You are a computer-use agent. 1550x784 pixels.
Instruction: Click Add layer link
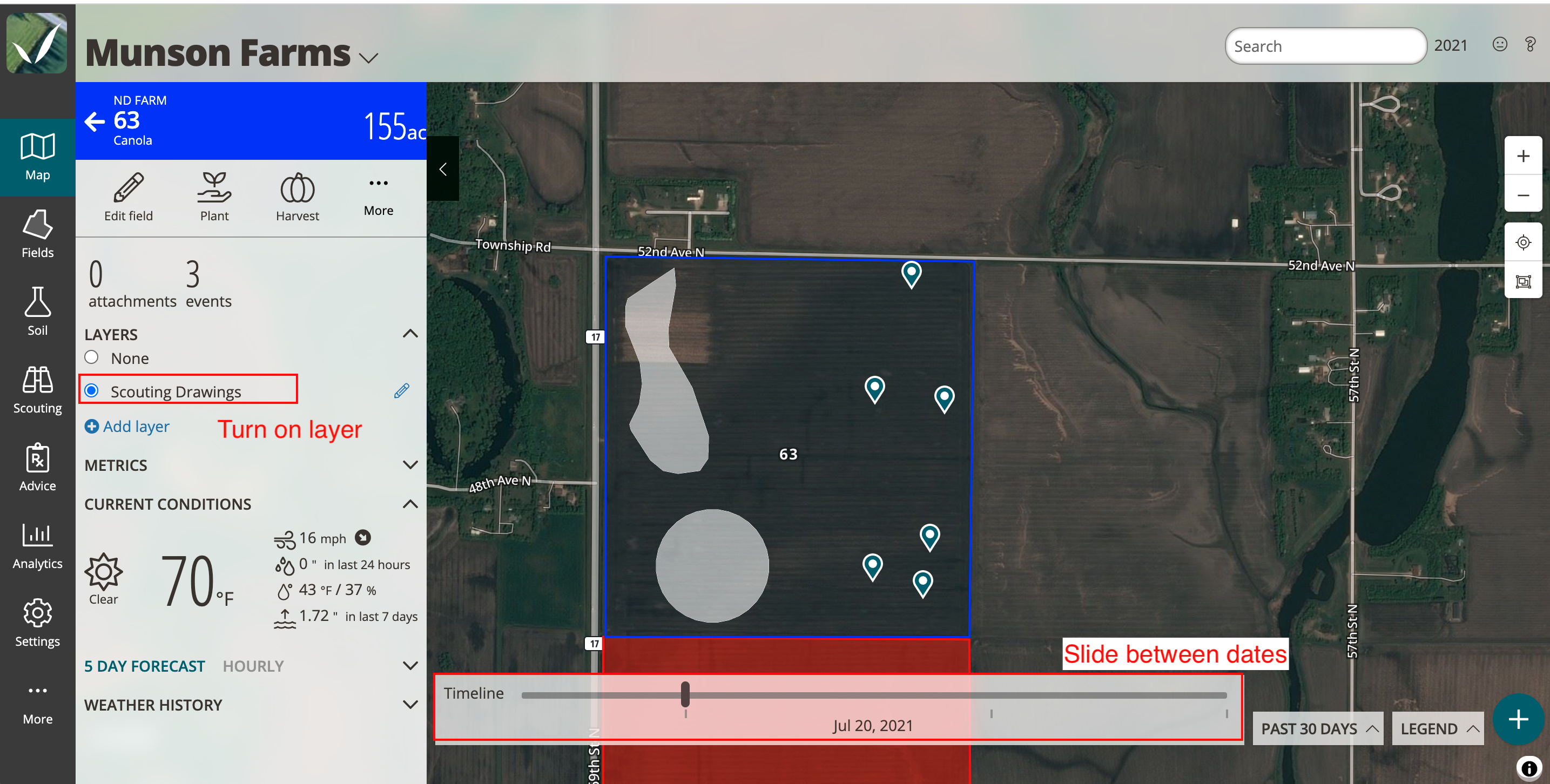tap(127, 427)
